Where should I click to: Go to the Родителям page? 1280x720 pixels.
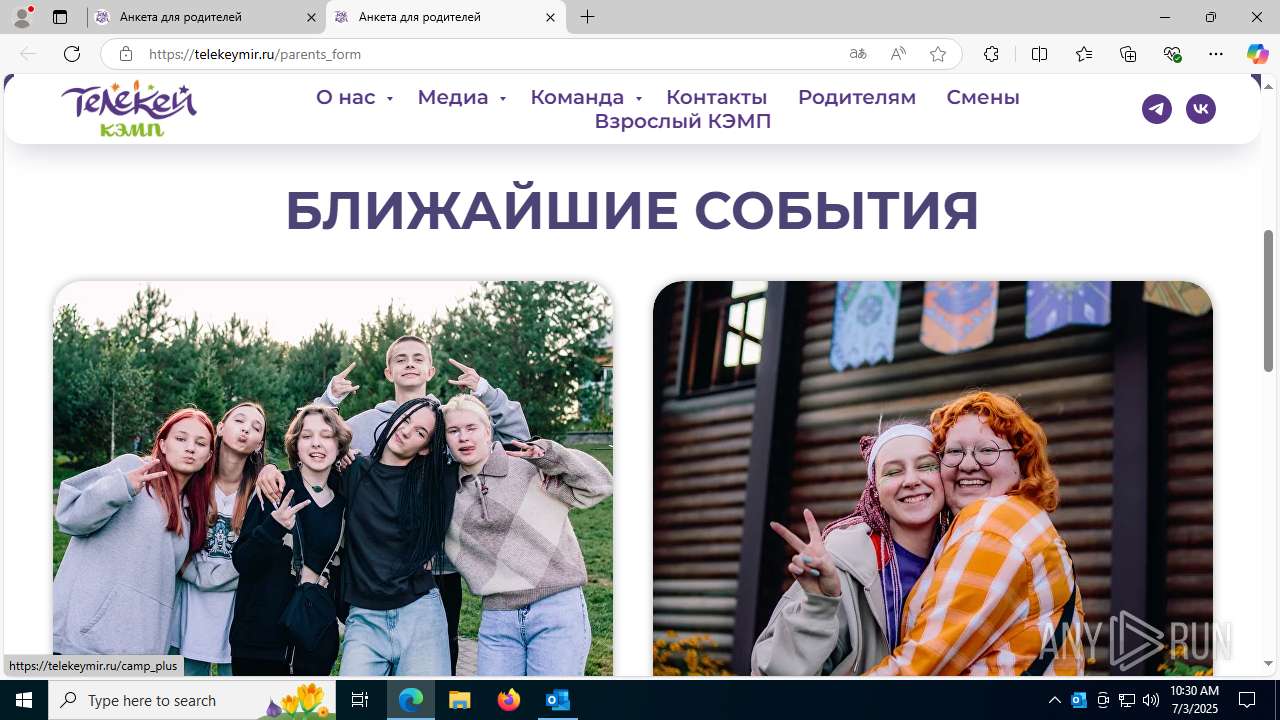click(857, 97)
